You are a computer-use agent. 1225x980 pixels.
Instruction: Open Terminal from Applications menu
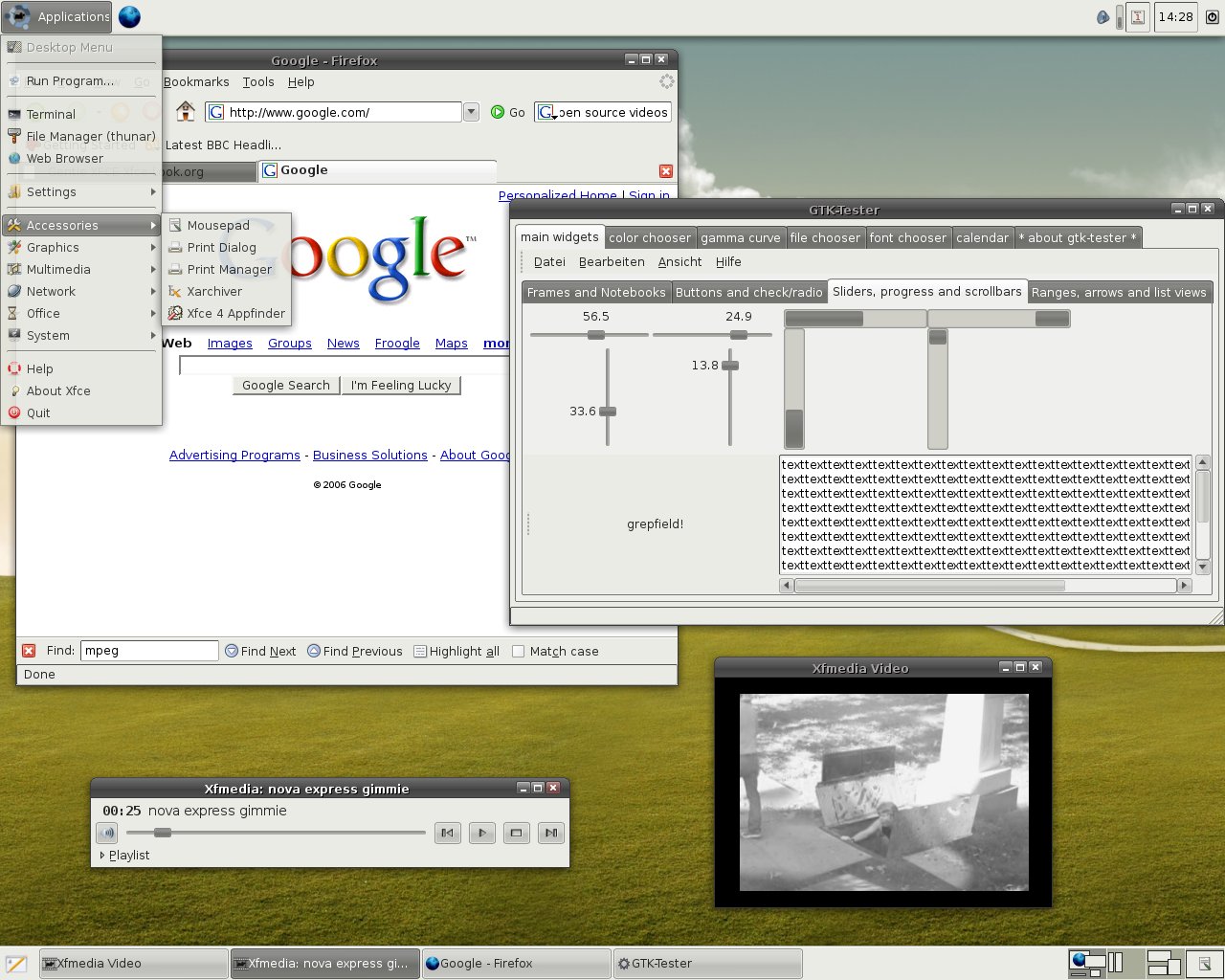point(81,114)
